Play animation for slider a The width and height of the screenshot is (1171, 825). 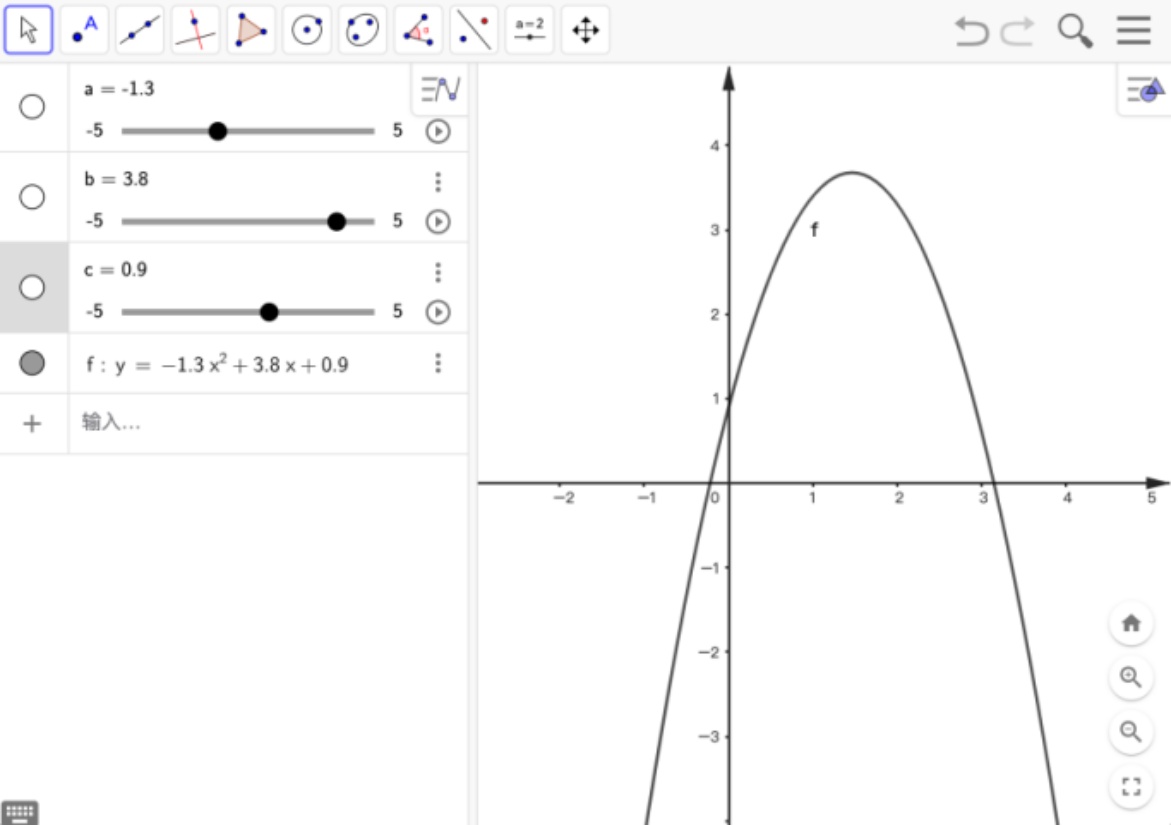coord(437,131)
